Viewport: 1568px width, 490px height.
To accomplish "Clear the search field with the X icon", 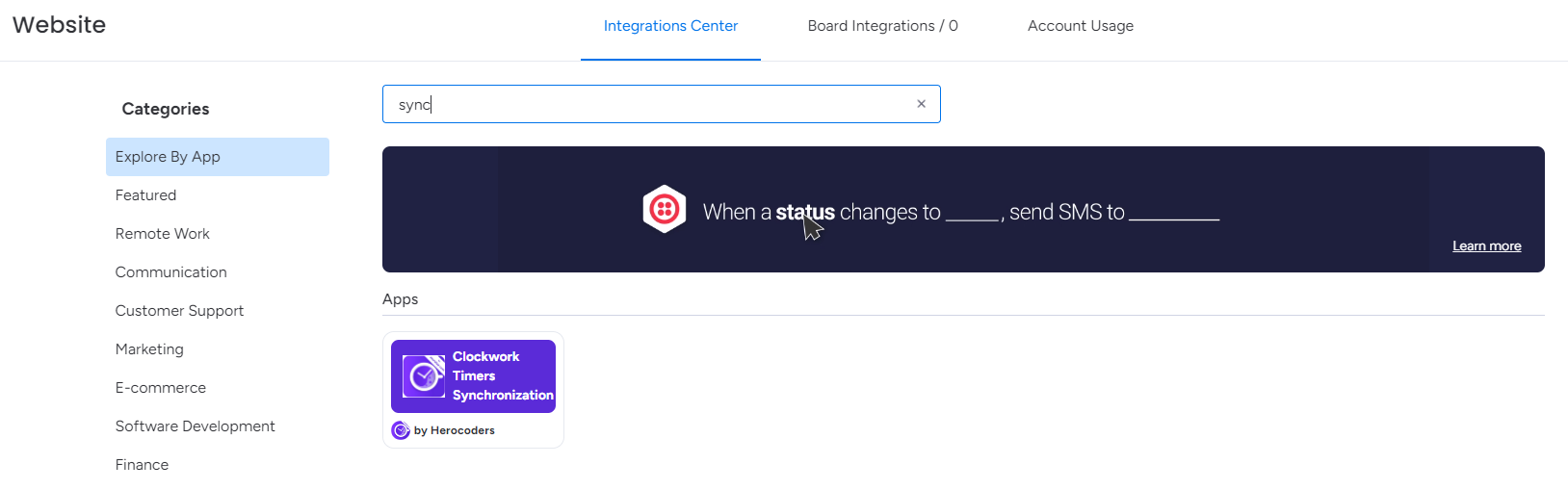I will [x=921, y=104].
